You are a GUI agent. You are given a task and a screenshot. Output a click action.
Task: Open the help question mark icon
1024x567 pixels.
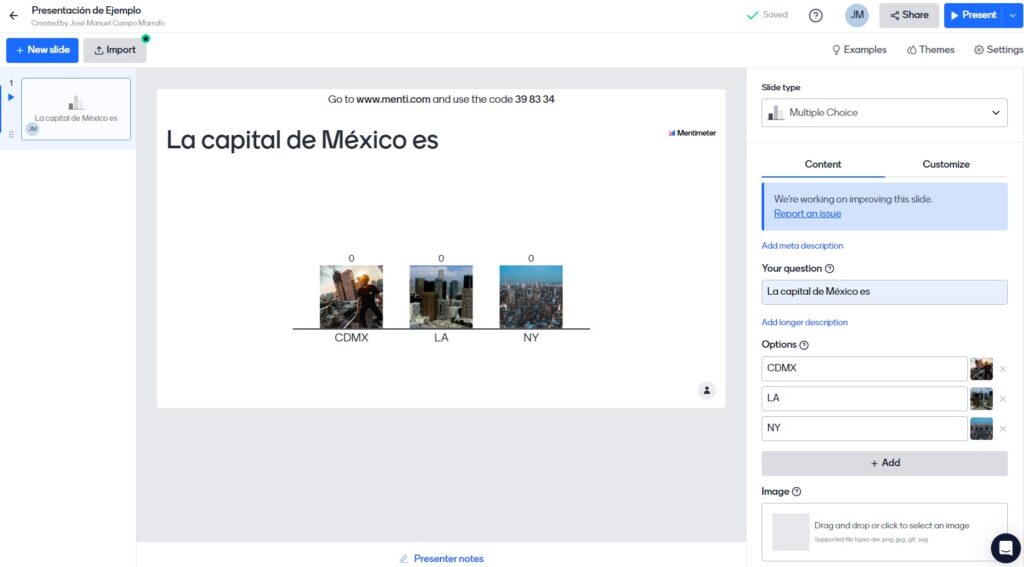click(x=815, y=15)
